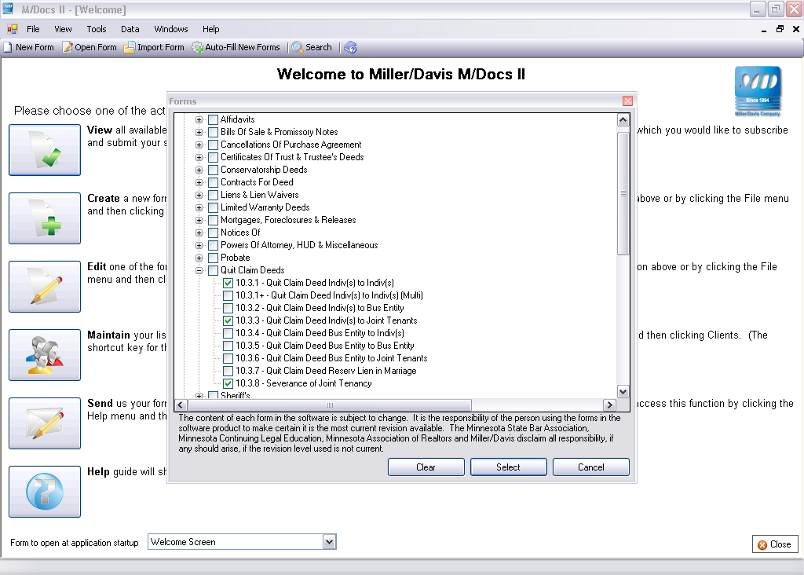Click the Cancel button

click(x=591, y=467)
